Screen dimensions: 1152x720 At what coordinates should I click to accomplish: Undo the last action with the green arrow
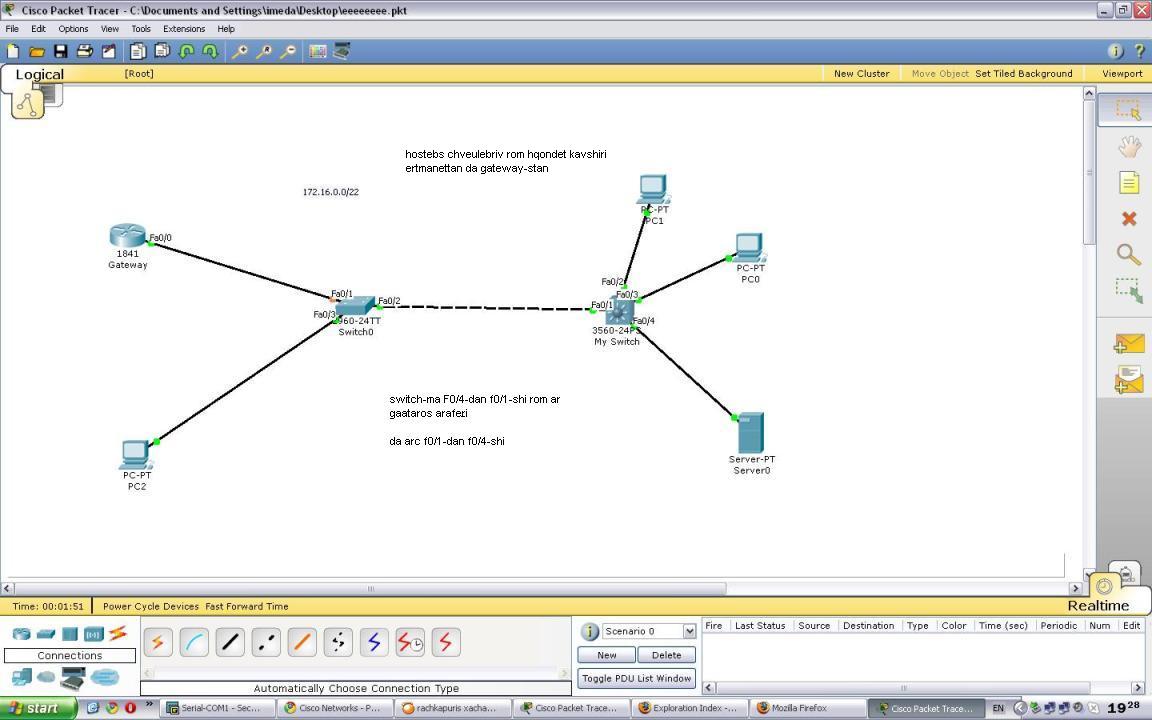click(187, 51)
